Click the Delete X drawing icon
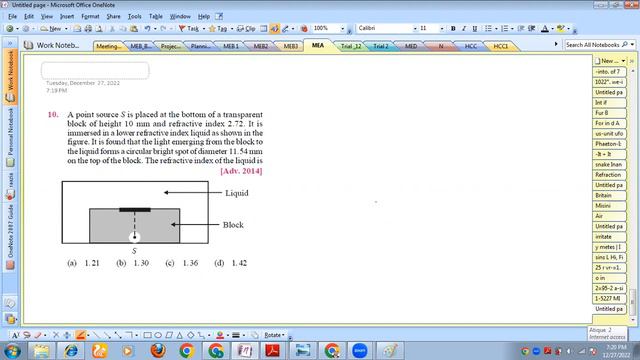640x360 pixels. tap(56, 335)
